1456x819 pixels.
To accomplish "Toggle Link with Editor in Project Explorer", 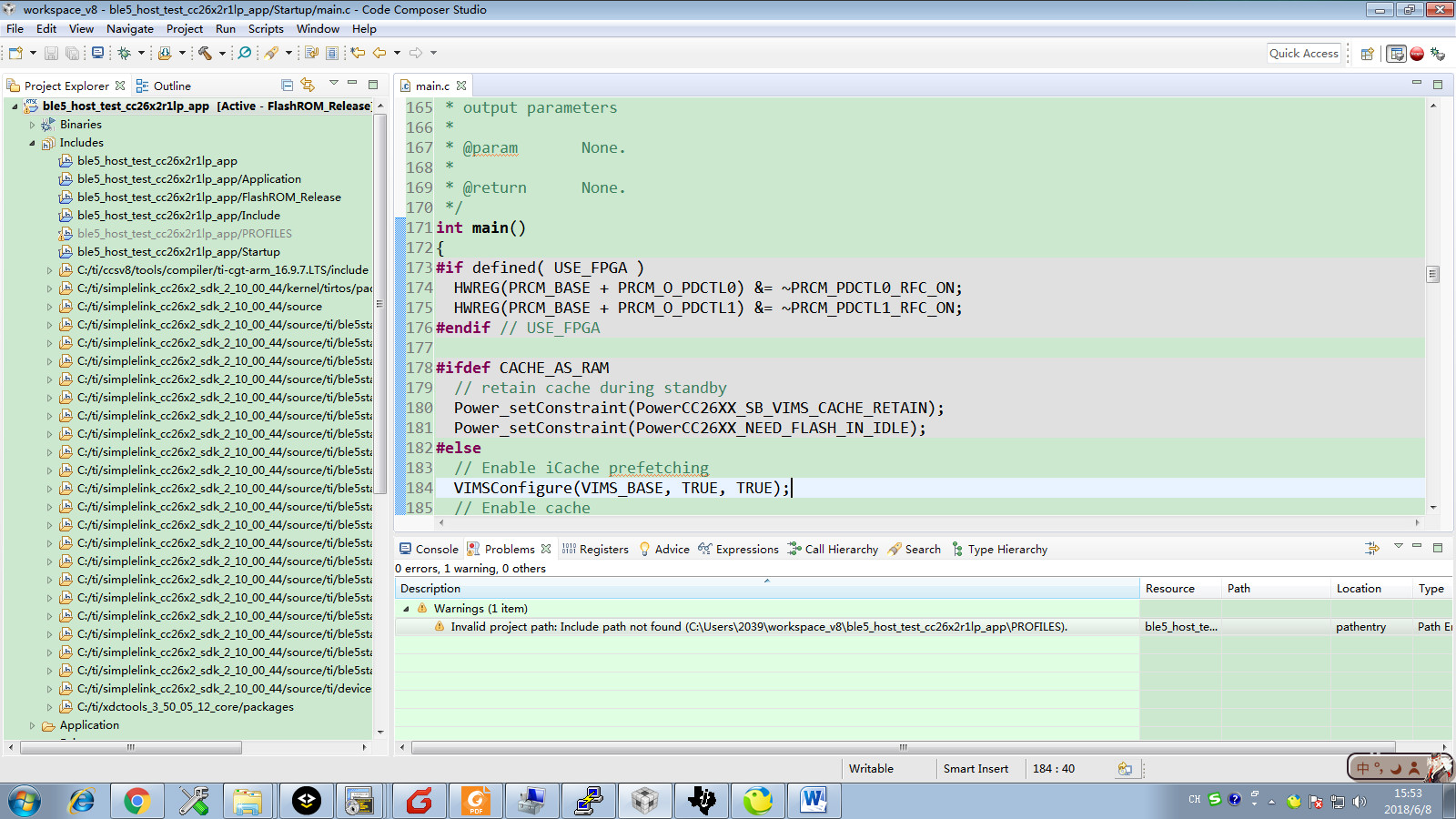I will tap(308, 85).
